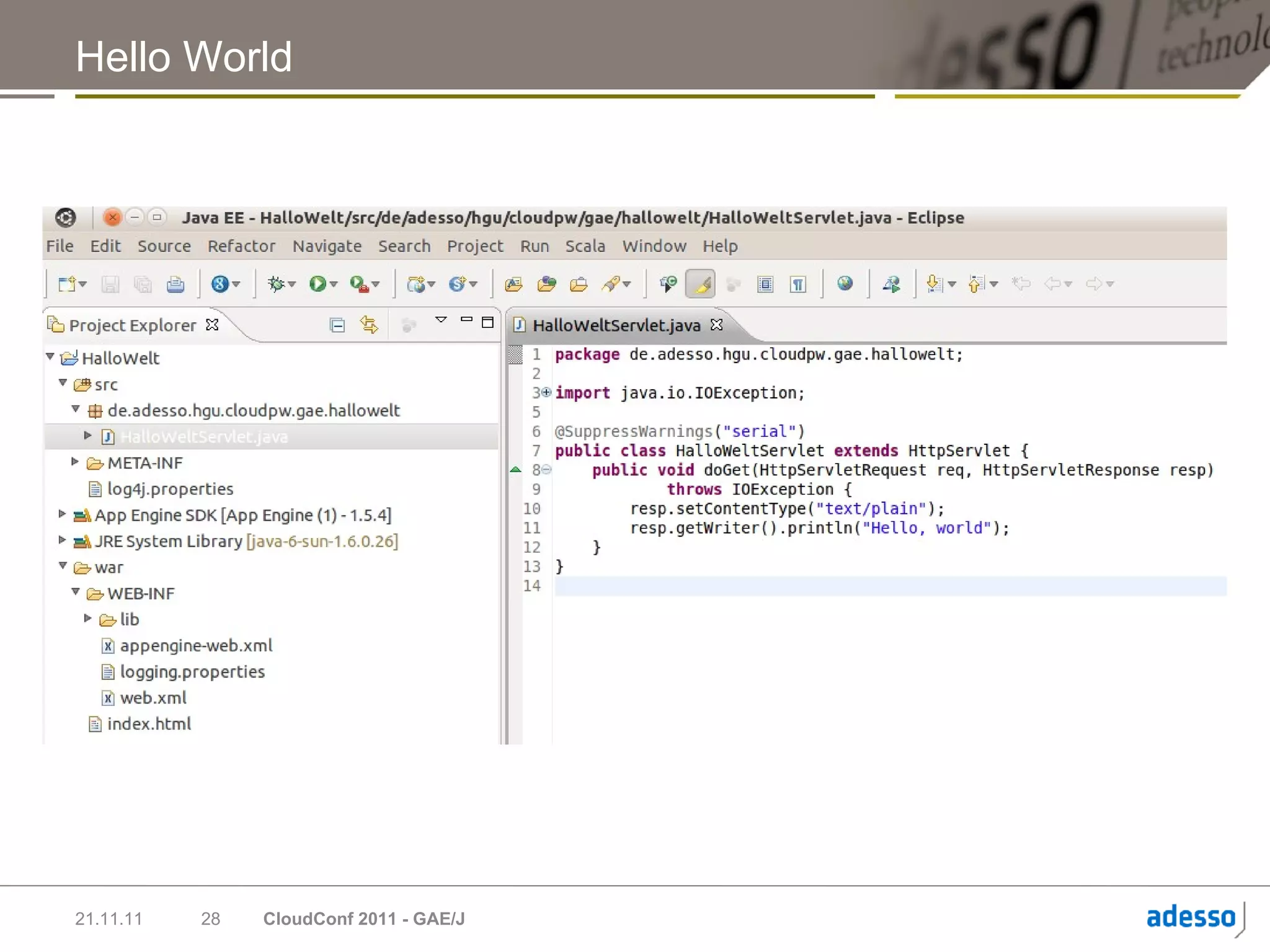
Task: Click the Open Web Browser globe icon
Action: point(845,284)
